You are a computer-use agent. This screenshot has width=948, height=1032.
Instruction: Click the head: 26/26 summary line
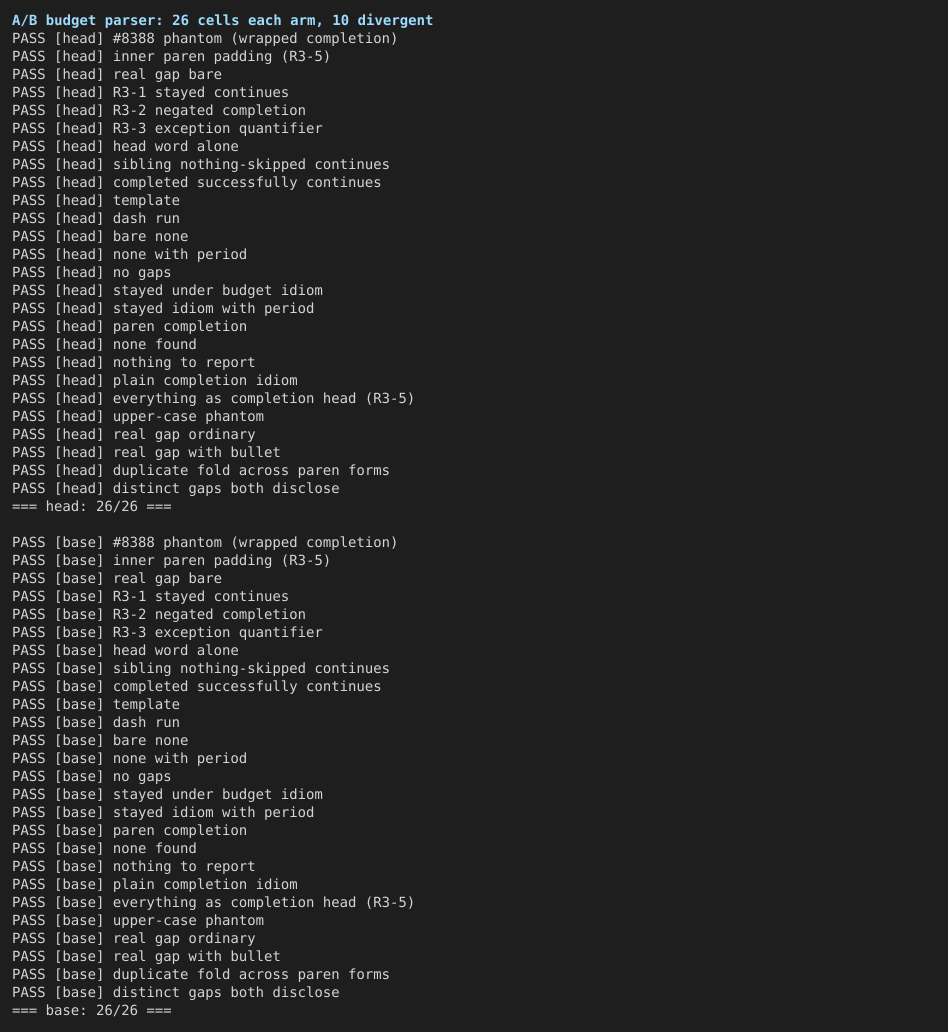pos(92,507)
